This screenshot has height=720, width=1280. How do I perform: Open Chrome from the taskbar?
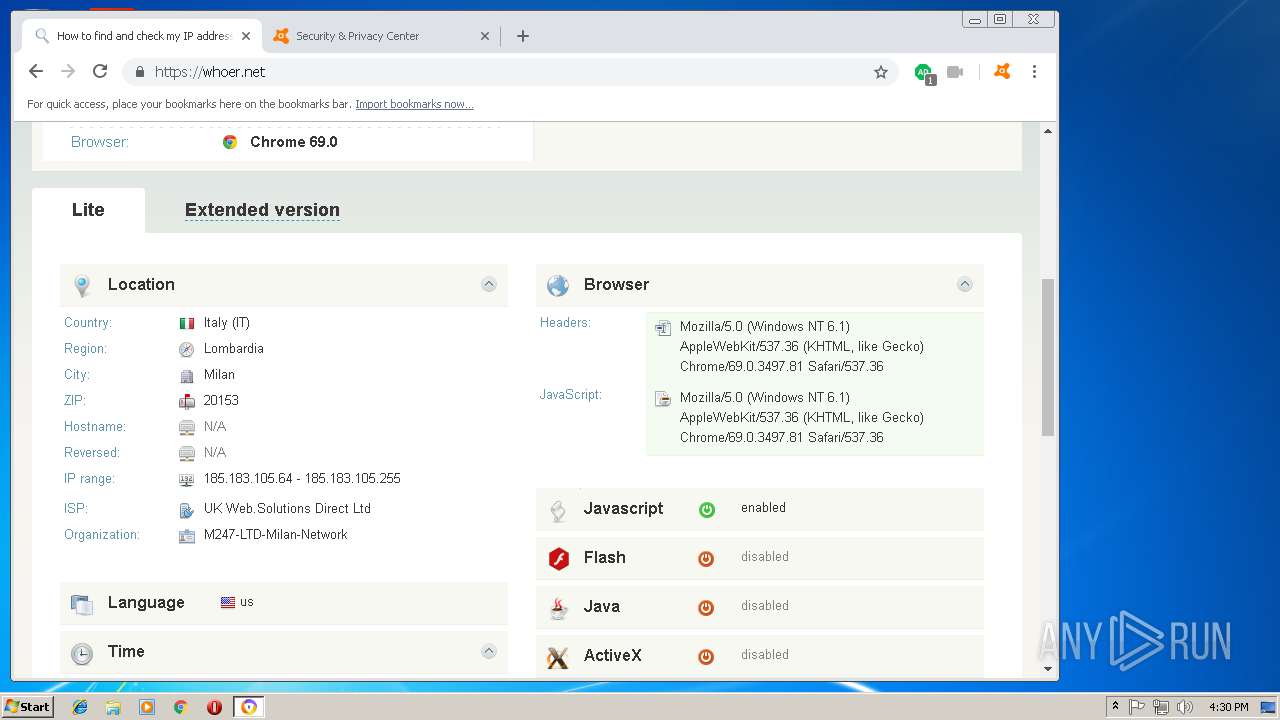tap(180, 707)
